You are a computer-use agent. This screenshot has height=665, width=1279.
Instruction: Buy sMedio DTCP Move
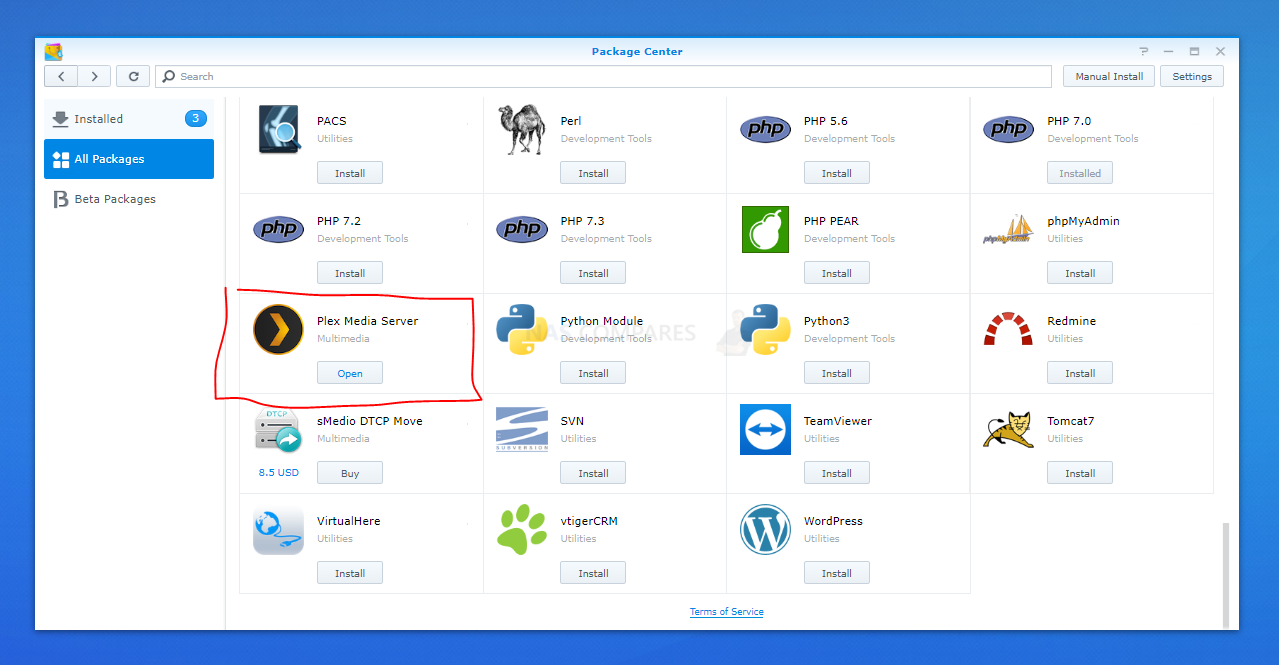point(350,473)
